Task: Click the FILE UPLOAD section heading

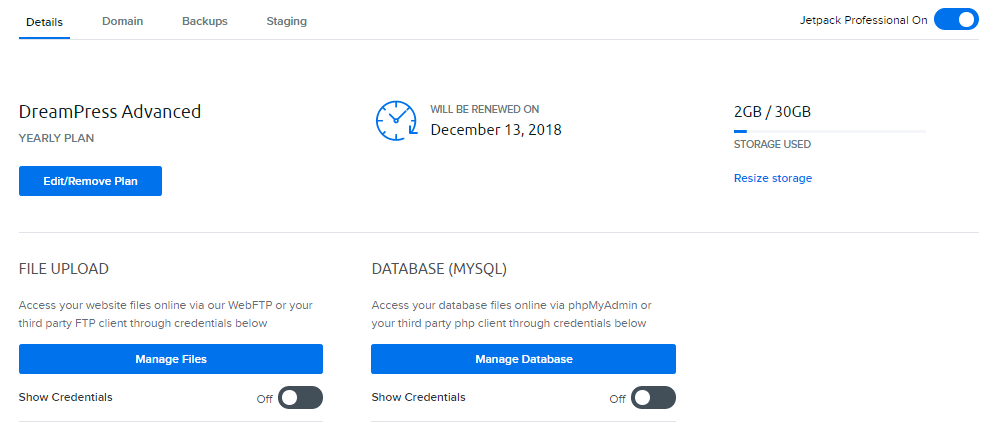Action: (64, 269)
